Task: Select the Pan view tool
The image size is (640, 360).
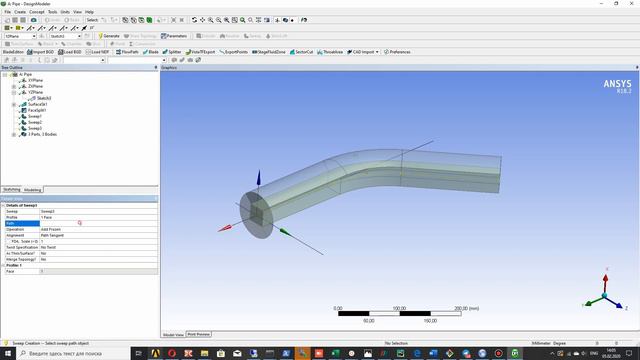Action: pyautogui.click(x=202, y=20)
